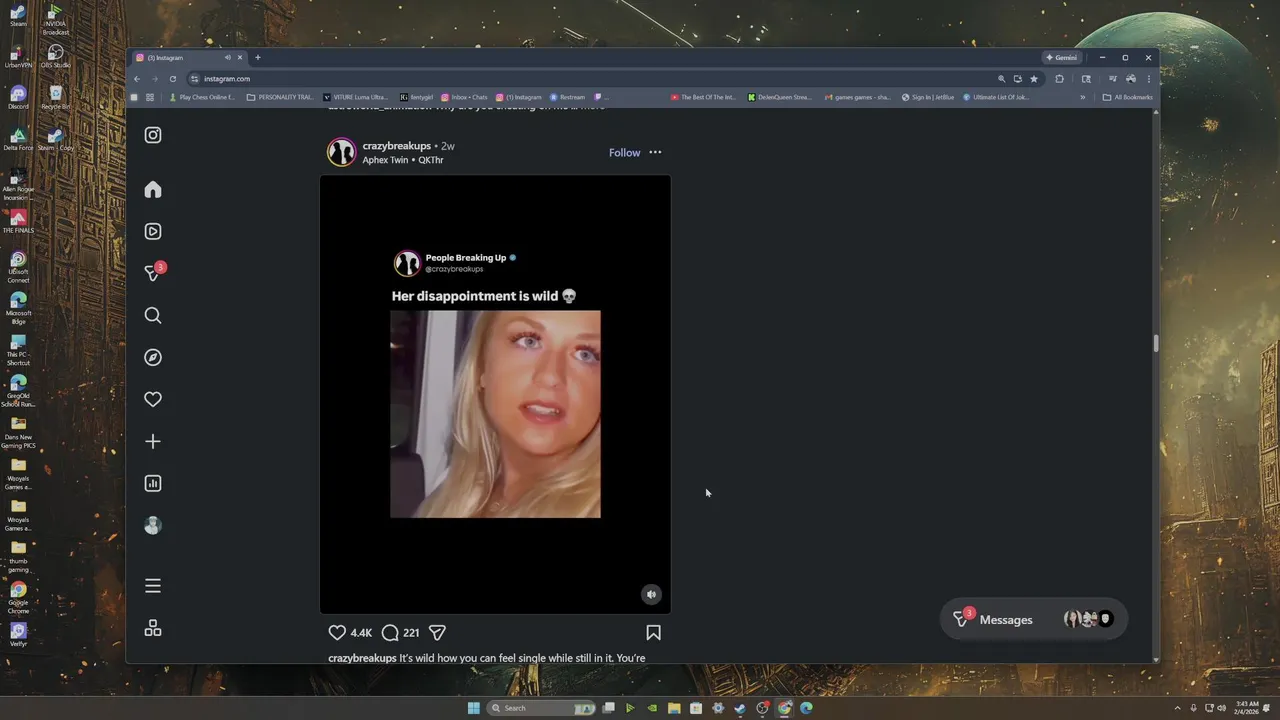This screenshot has height=720, width=1280.
Task: Open the All Bookmarks folder
Action: coord(1127,97)
